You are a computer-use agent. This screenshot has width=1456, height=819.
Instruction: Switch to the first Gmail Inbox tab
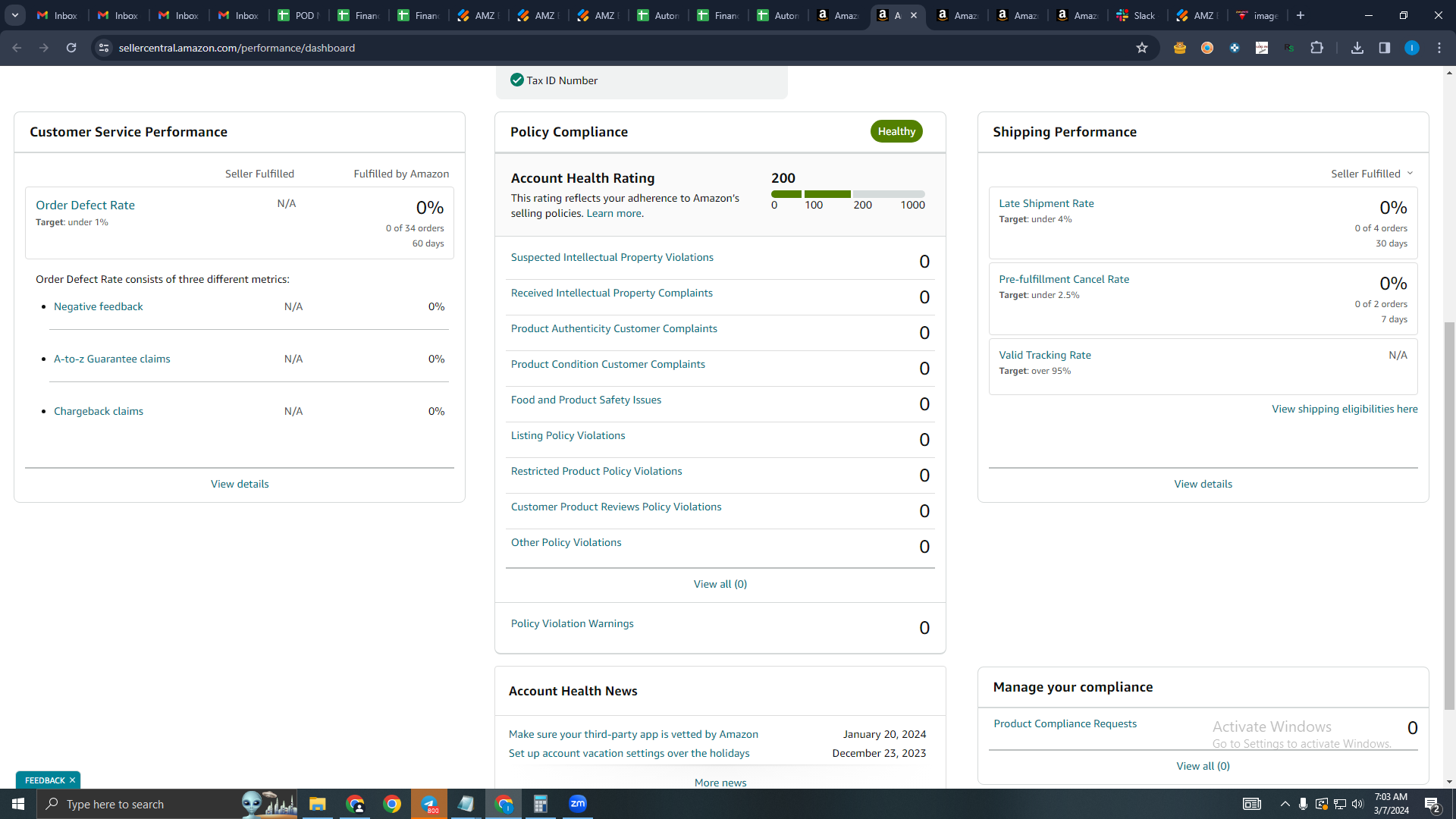click(58, 15)
